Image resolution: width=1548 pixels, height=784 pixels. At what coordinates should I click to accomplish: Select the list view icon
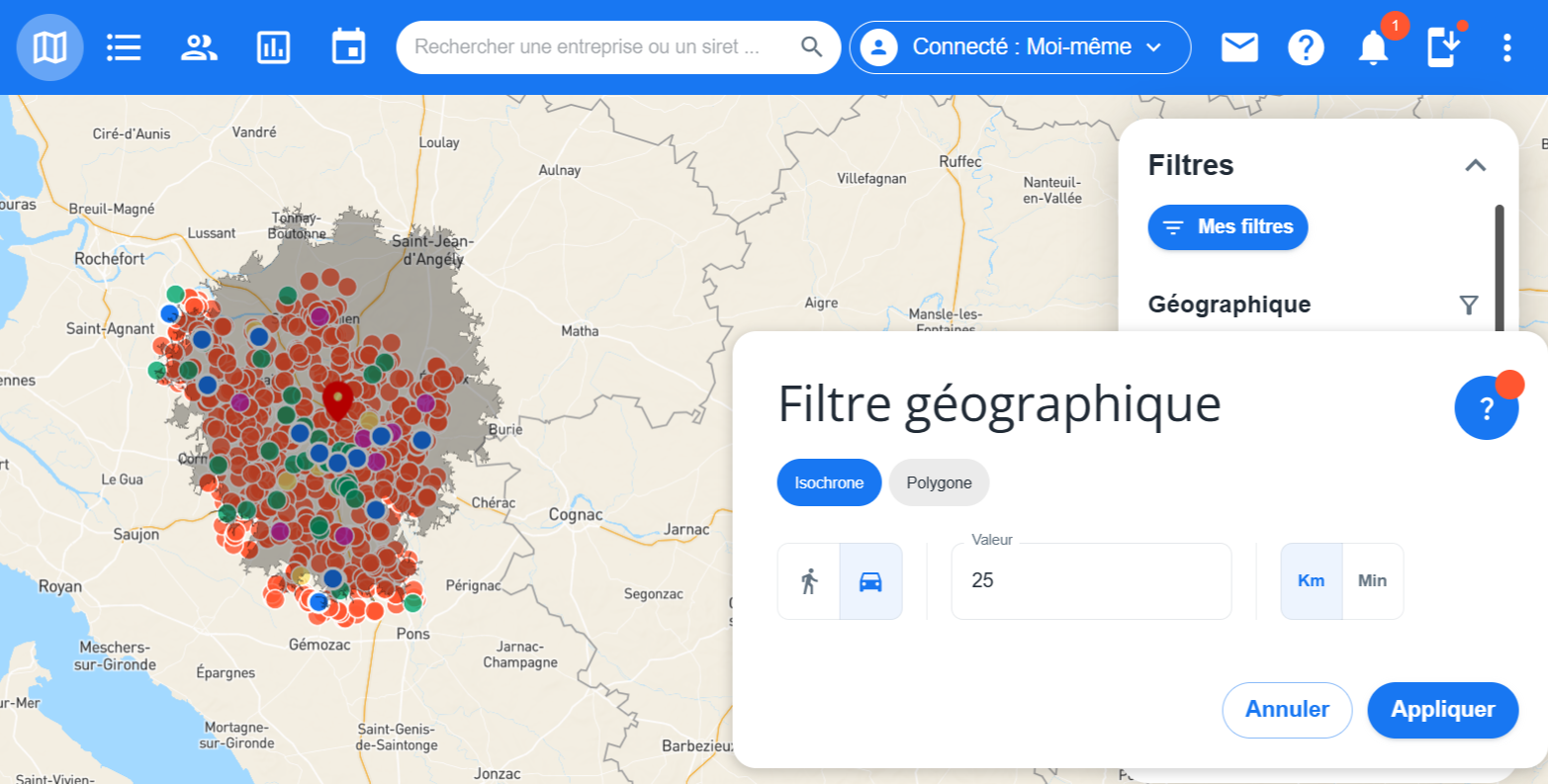[124, 46]
